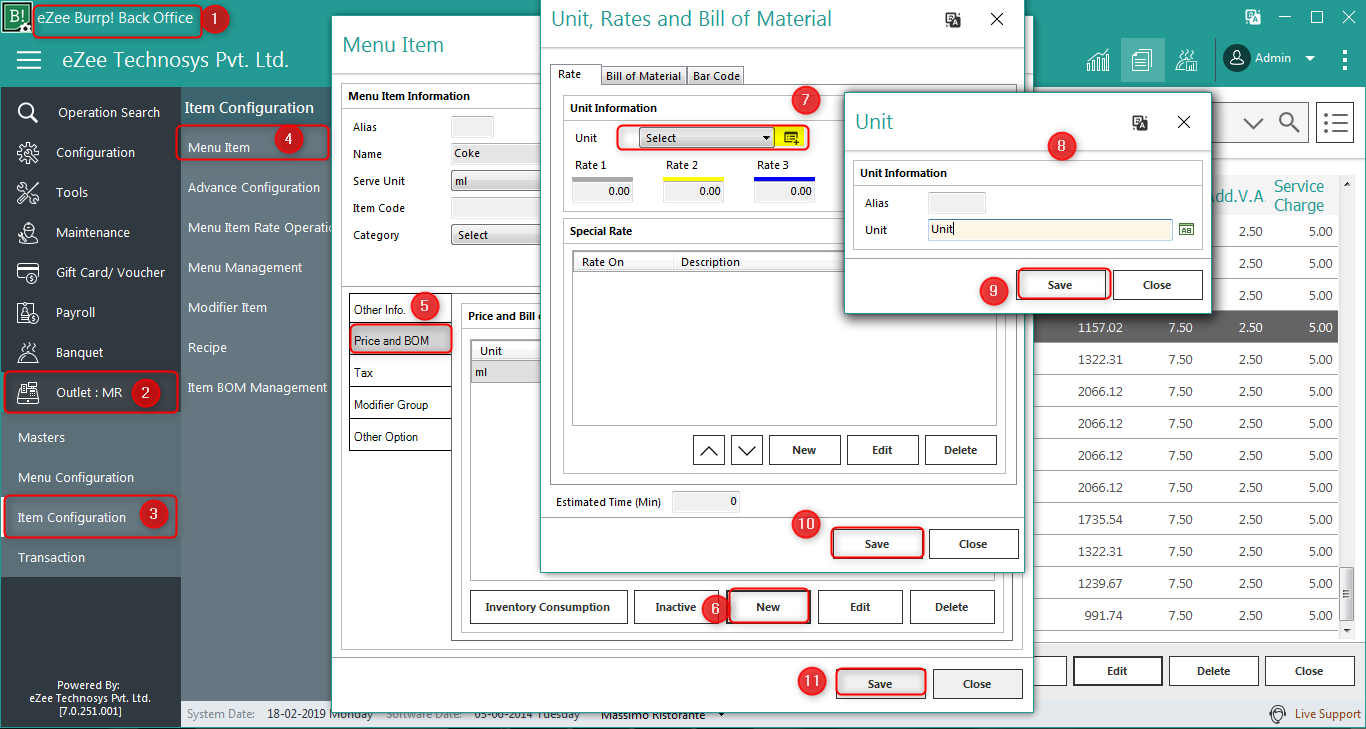Click the Outlet : MR register icon
Image resolution: width=1366 pixels, height=729 pixels.
[x=28, y=392]
